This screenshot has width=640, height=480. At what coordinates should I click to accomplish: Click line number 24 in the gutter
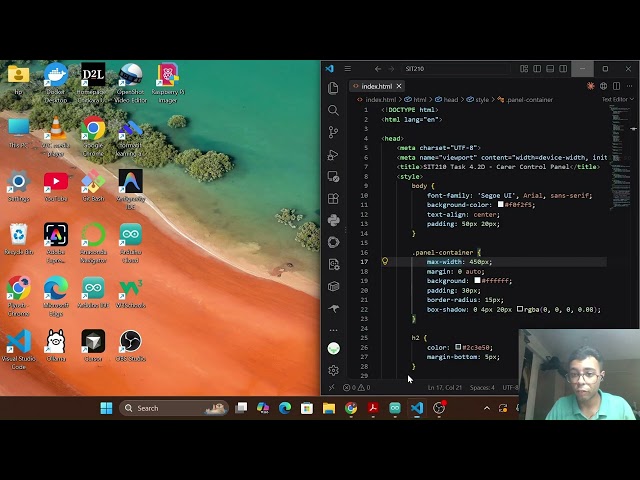[x=364, y=328]
